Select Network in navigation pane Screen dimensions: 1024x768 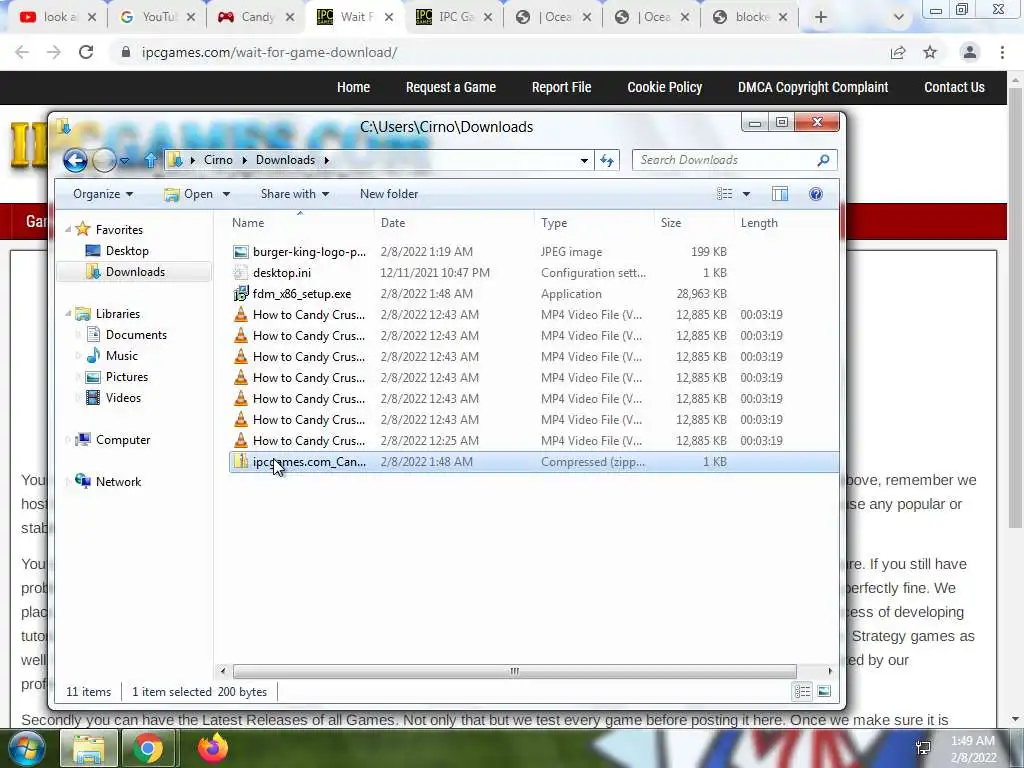coord(118,482)
